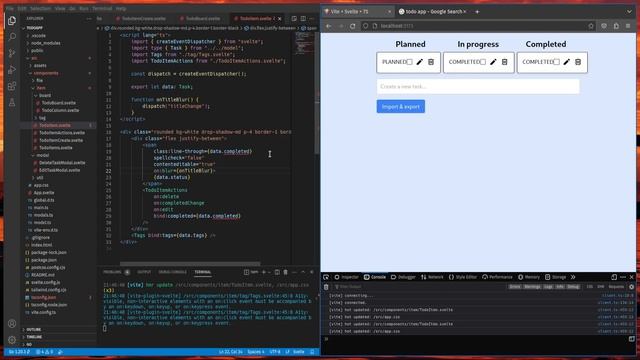This screenshot has height=360, width=640.
Task: Switch to the todo app Google Search browser tab
Action: (x=434, y=11)
